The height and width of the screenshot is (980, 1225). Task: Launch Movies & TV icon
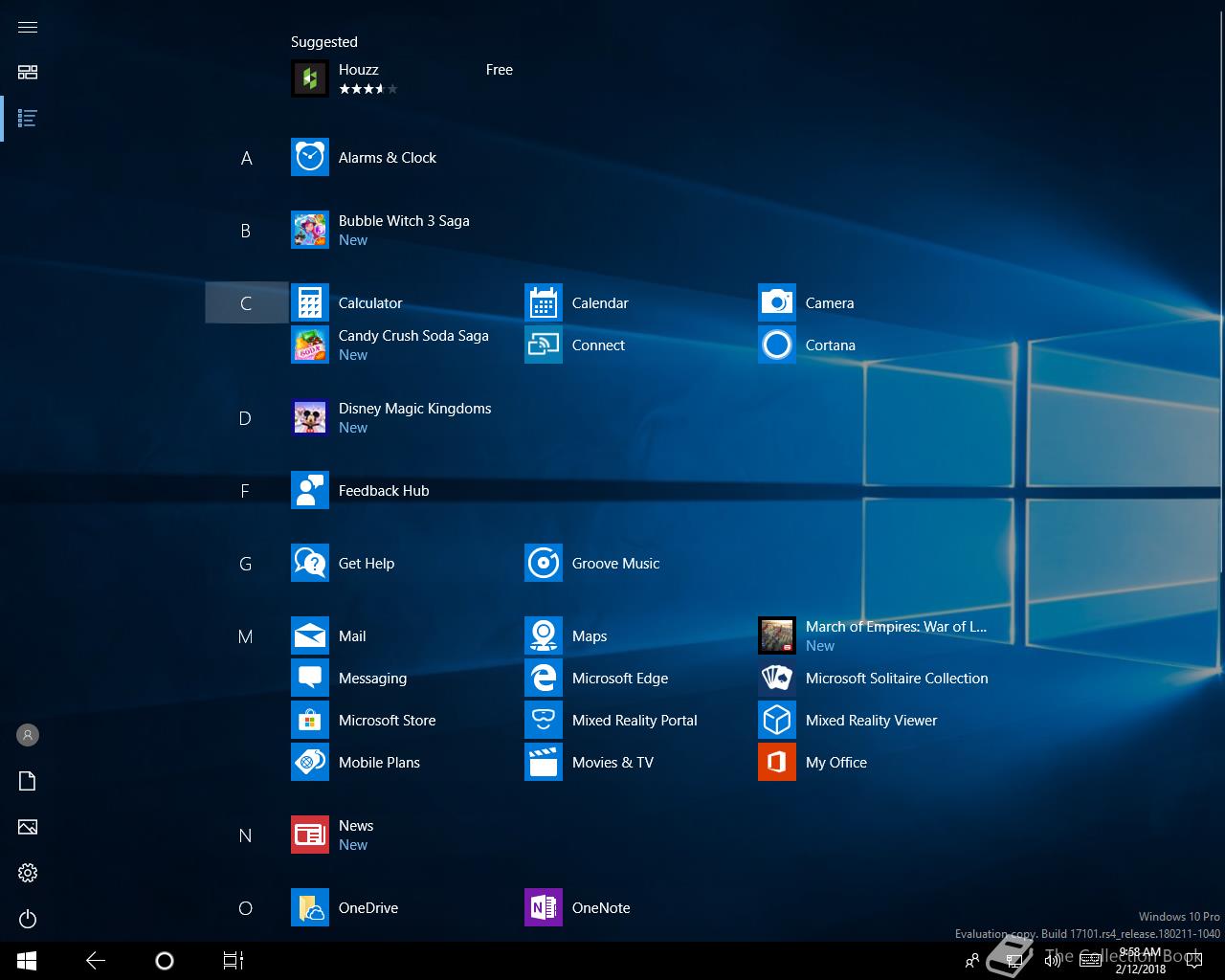[x=544, y=762]
